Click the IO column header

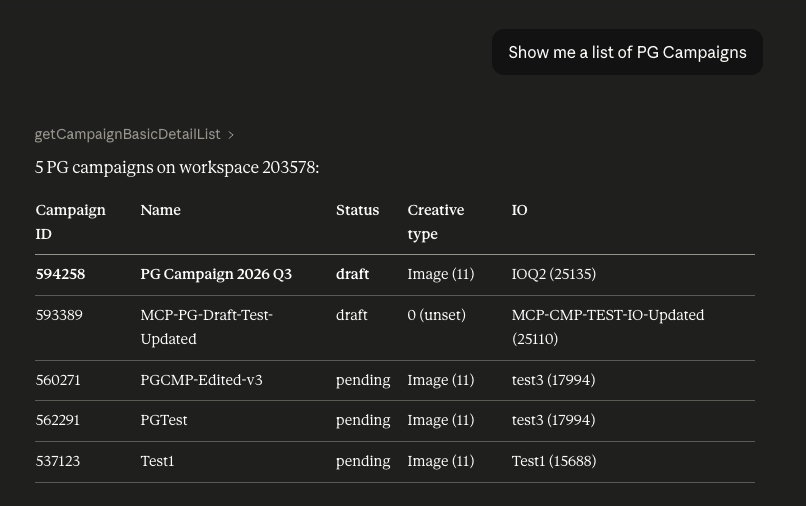click(x=519, y=210)
